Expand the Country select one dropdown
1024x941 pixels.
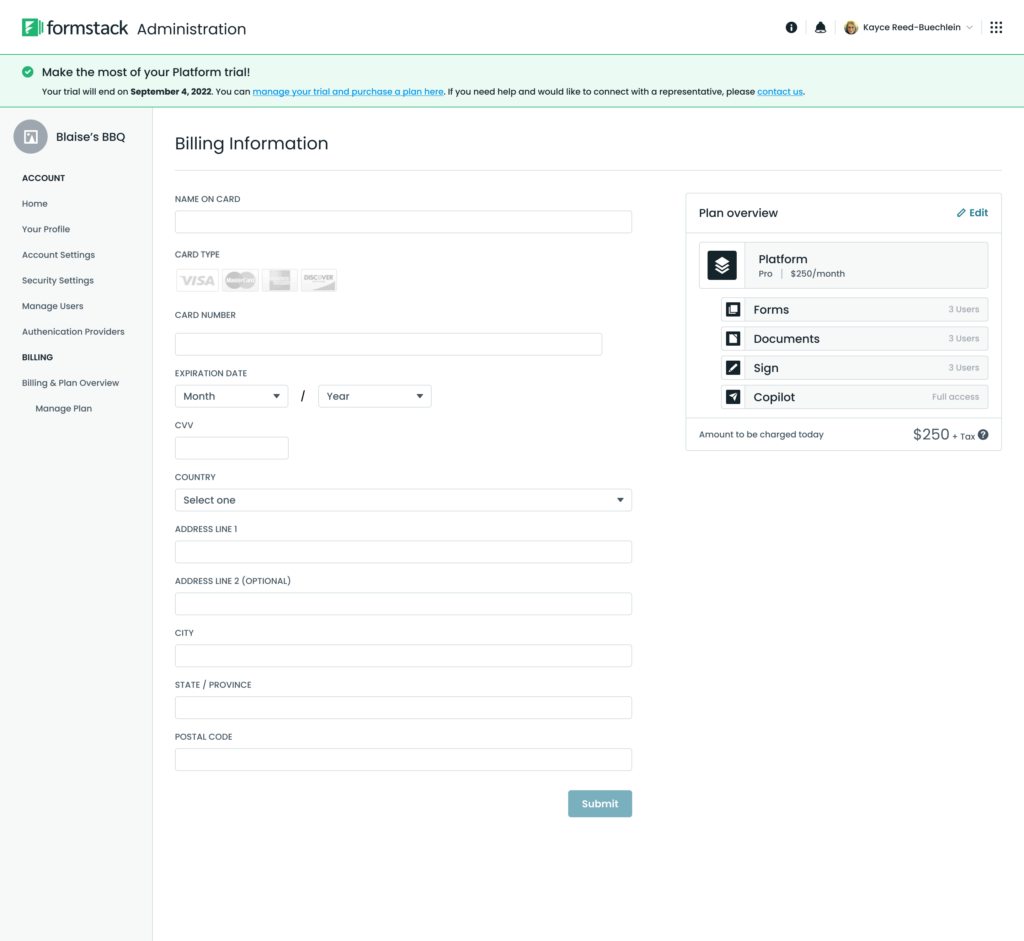pyautogui.click(x=403, y=500)
